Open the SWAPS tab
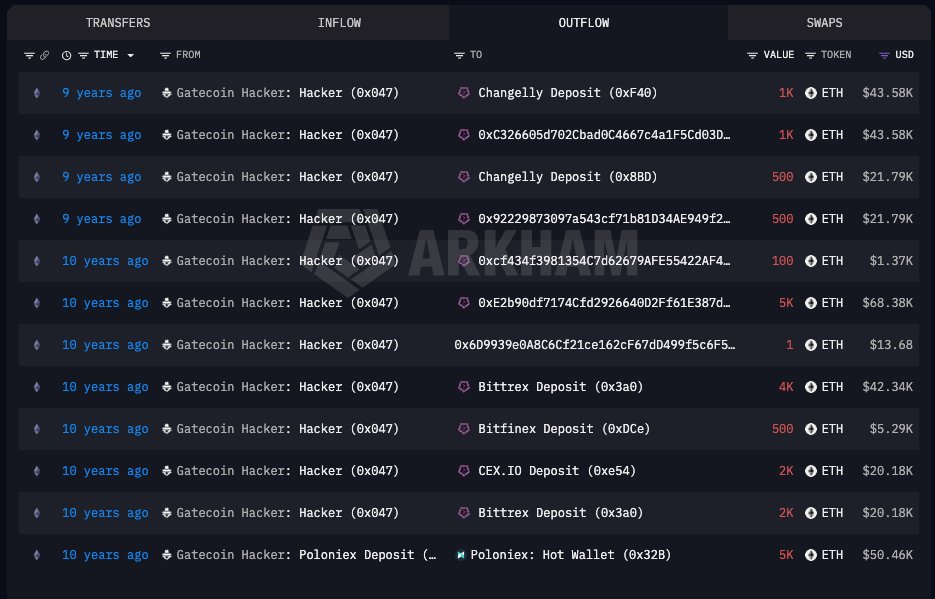The image size is (935, 599). pyautogui.click(x=824, y=23)
